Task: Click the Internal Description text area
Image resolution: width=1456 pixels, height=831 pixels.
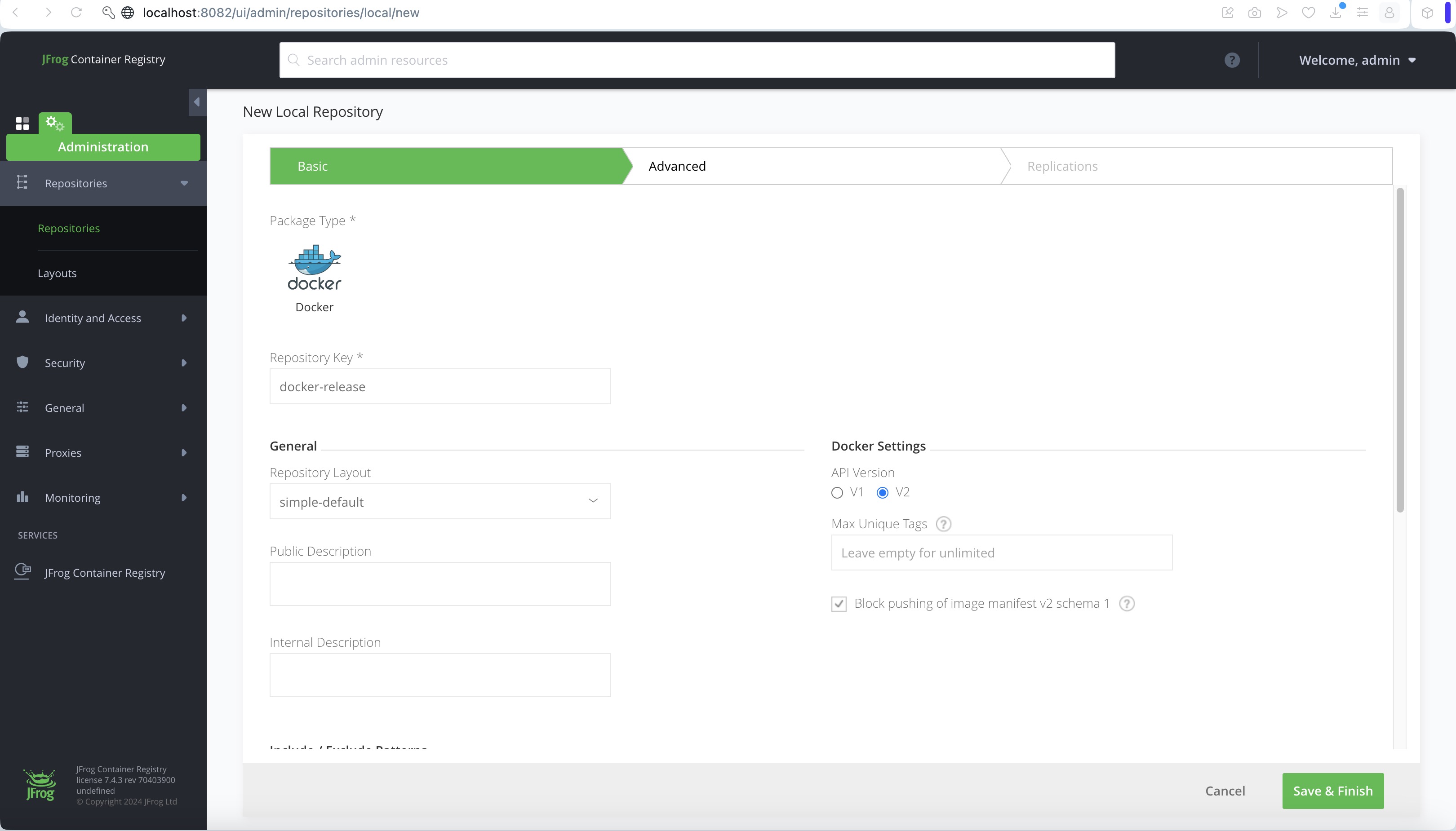Action: (439, 675)
